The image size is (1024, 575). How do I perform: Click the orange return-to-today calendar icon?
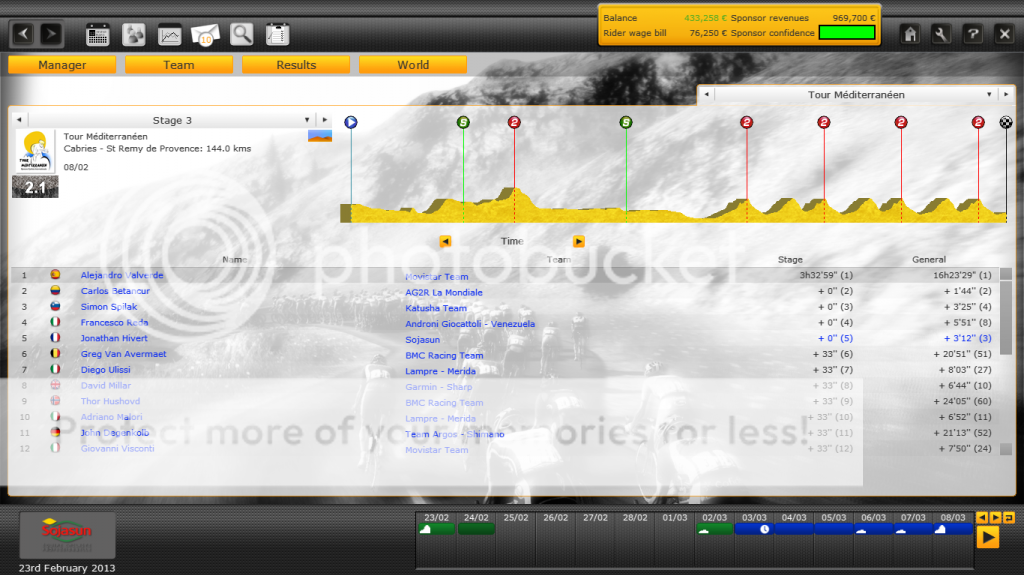point(1009,518)
